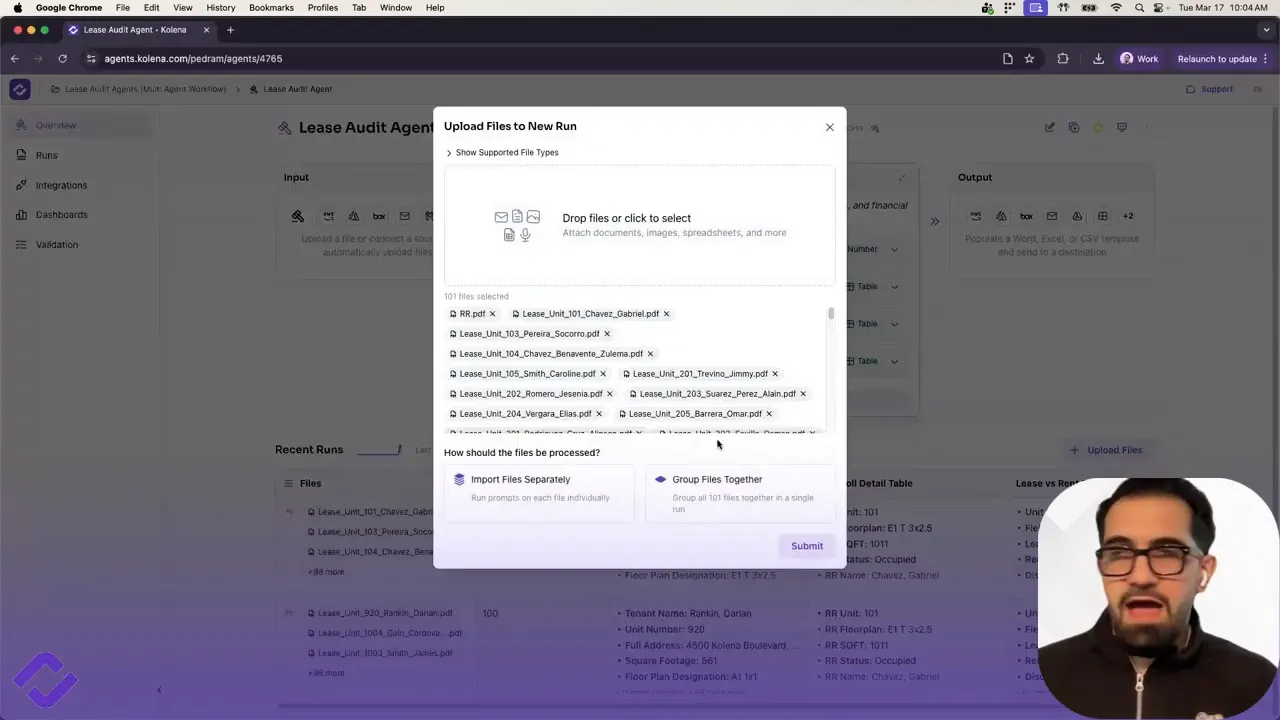Image resolution: width=1280 pixels, height=720 pixels.
Task: Select the Box integration icon in Input panel
Action: pos(379,216)
